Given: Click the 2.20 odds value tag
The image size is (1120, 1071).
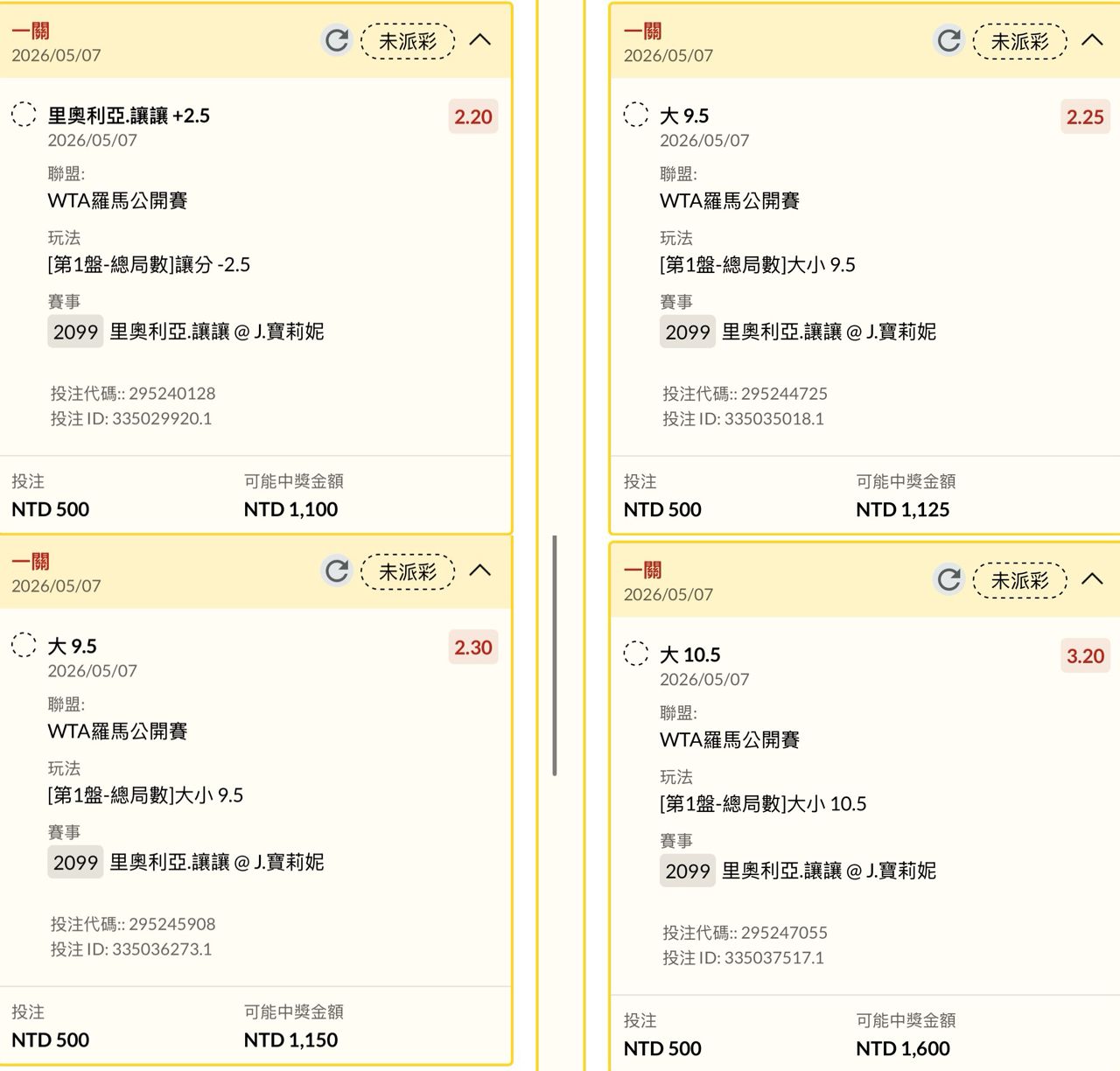Looking at the screenshot, I should [473, 116].
